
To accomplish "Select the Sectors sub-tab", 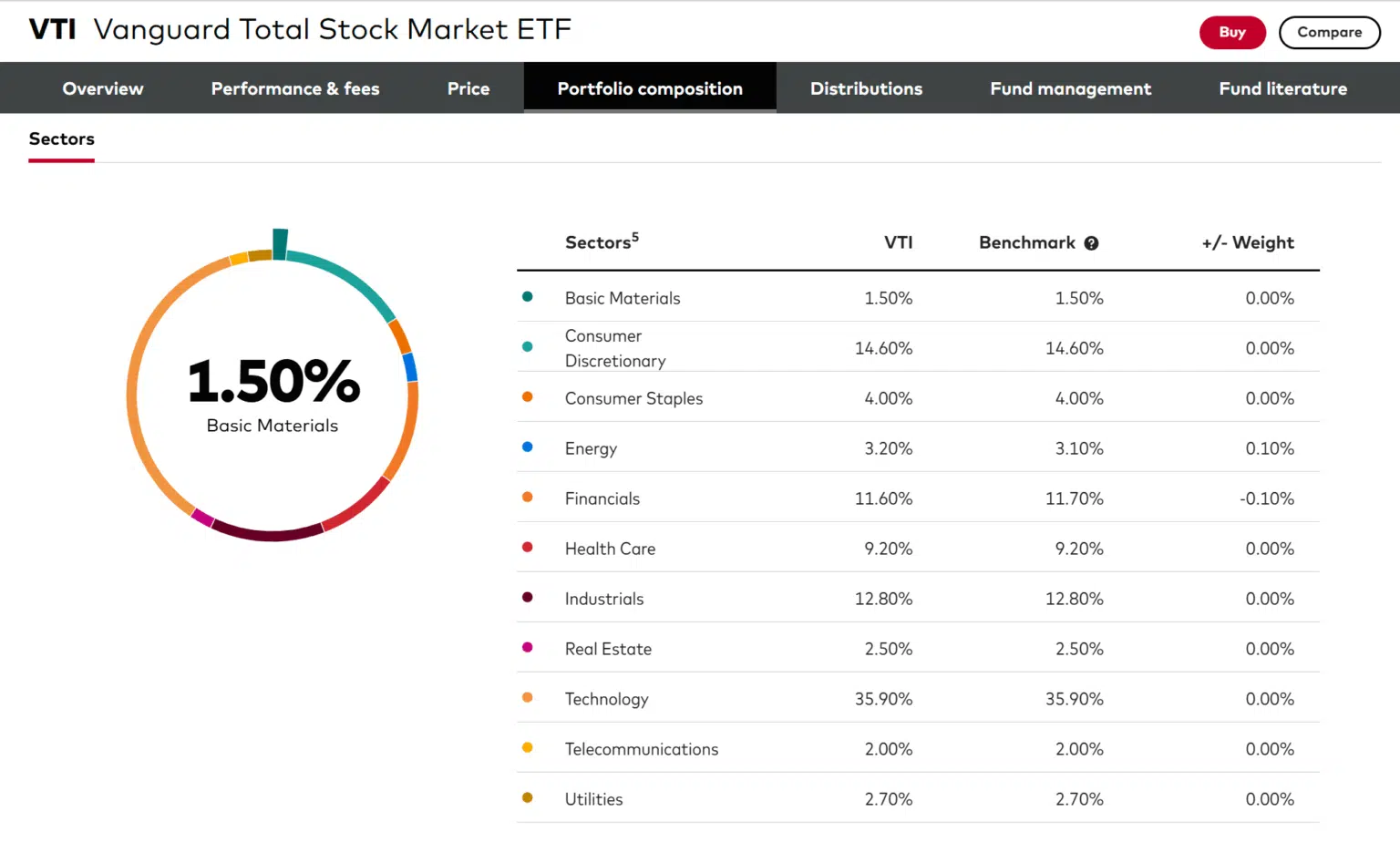I will pyautogui.click(x=62, y=139).
